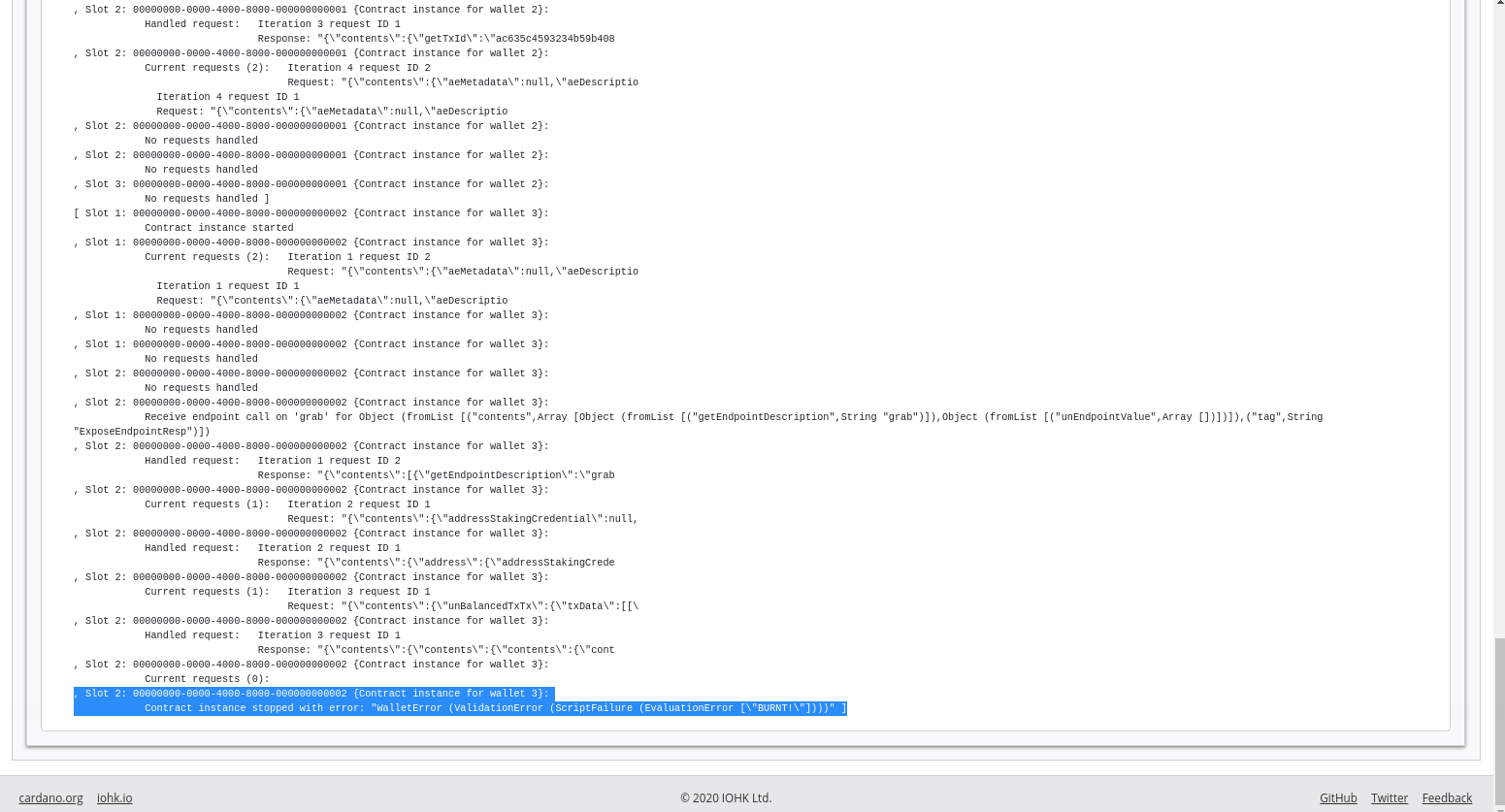
Task: Click the 'Contract instance started' log line
Action: coord(218,228)
